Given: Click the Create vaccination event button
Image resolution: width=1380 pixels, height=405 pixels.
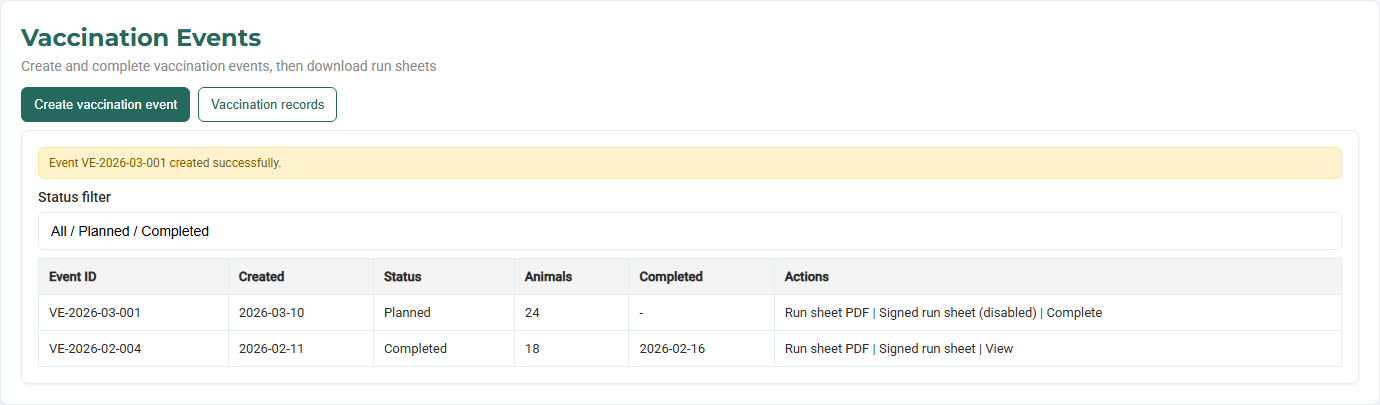Looking at the screenshot, I should pyautogui.click(x=105, y=104).
